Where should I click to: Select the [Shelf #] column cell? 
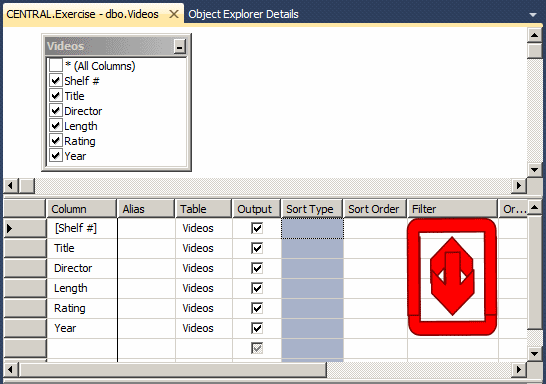tap(82, 228)
